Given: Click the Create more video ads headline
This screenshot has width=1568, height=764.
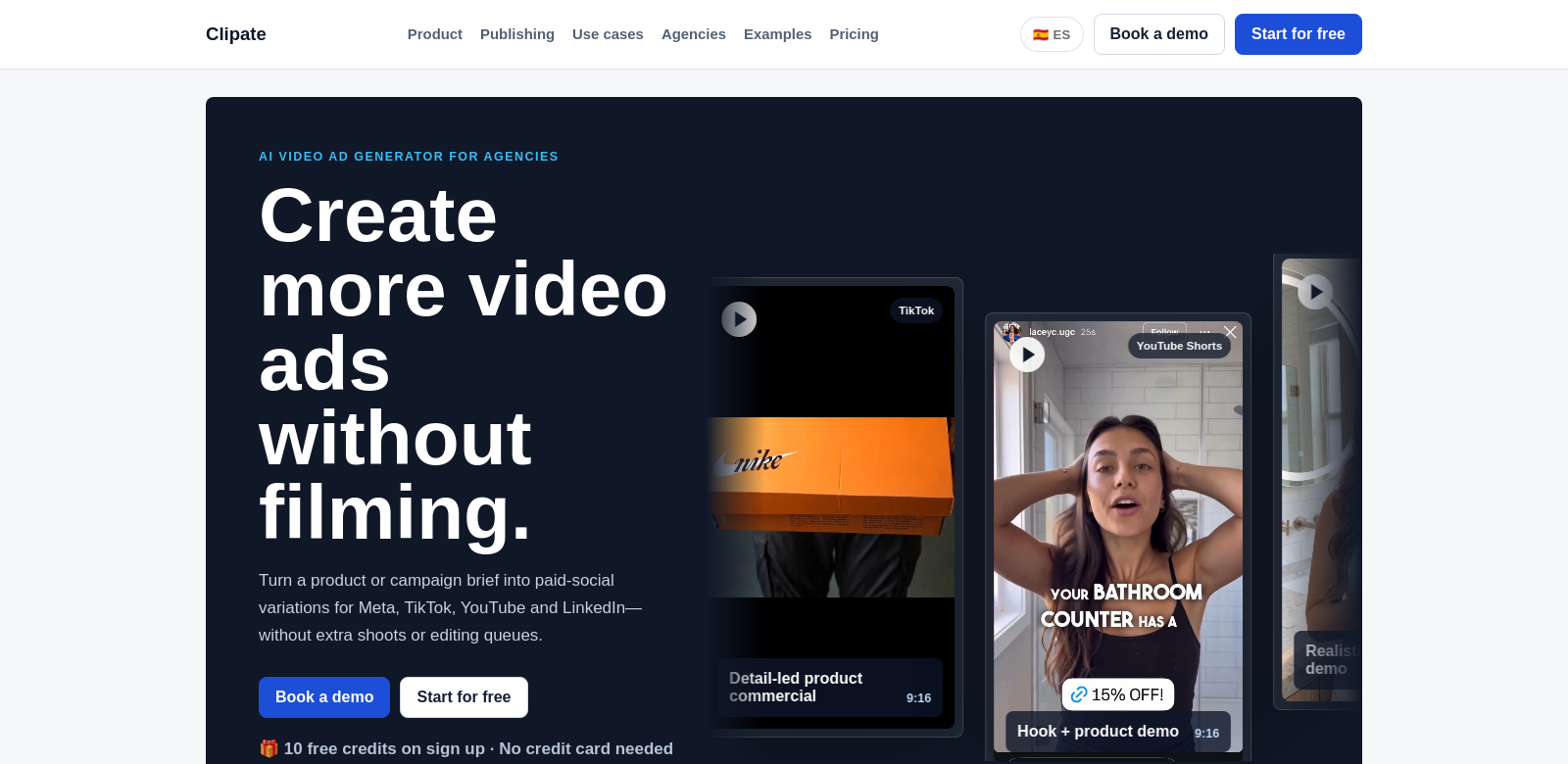Looking at the screenshot, I should point(463,364).
